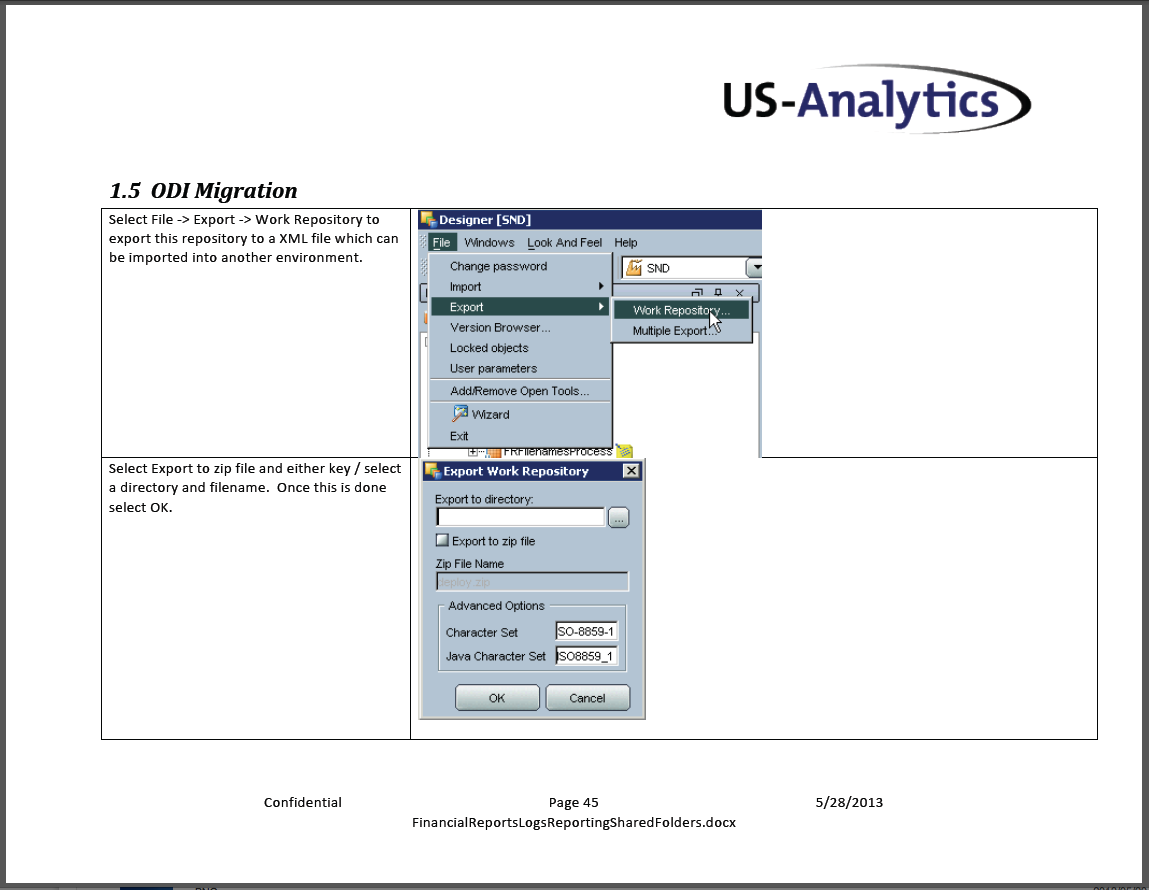Click OK in Export Work Repository dialog
Viewport: 1149px width, 890px height.
click(497, 698)
